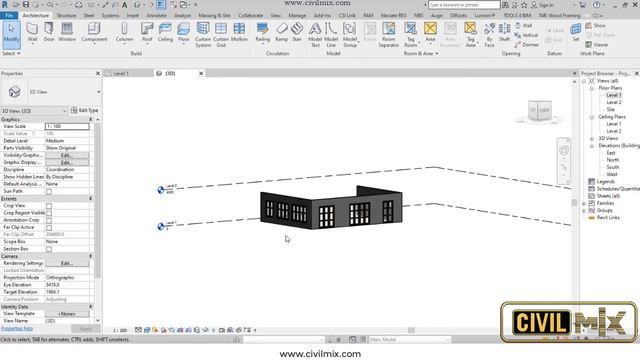Screen dimensions: 640x360
Task: Choose the Room Separator tool
Action: tap(389, 35)
